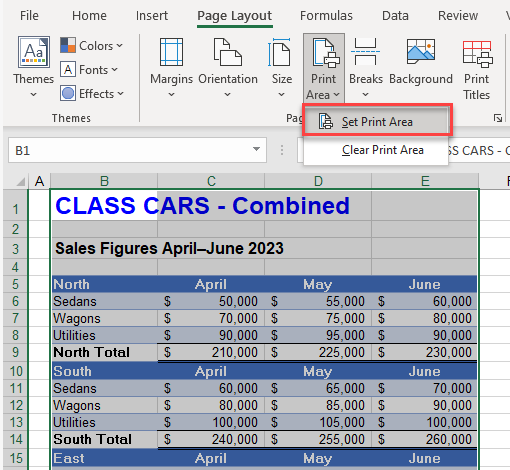This screenshot has width=510, height=470.
Task: Open the Insert ribbon tab
Action: pyautogui.click(x=152, y=16)
